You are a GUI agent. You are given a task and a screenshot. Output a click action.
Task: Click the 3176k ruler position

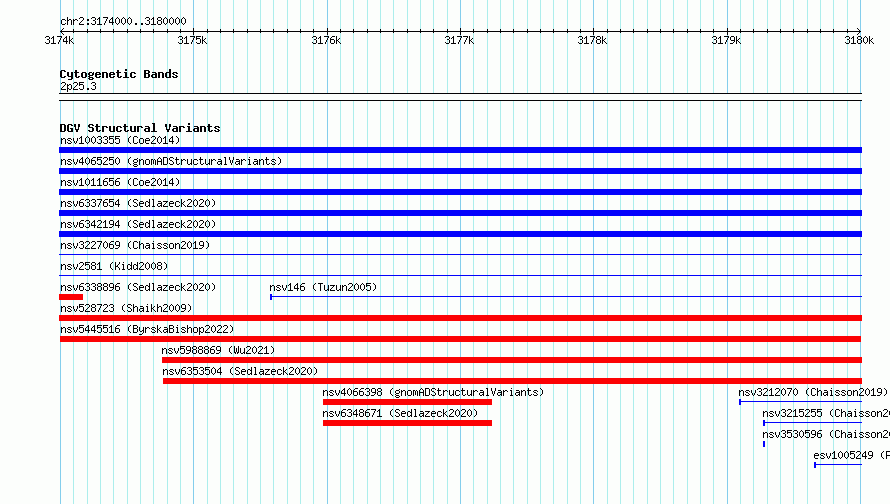click(326, 40)
